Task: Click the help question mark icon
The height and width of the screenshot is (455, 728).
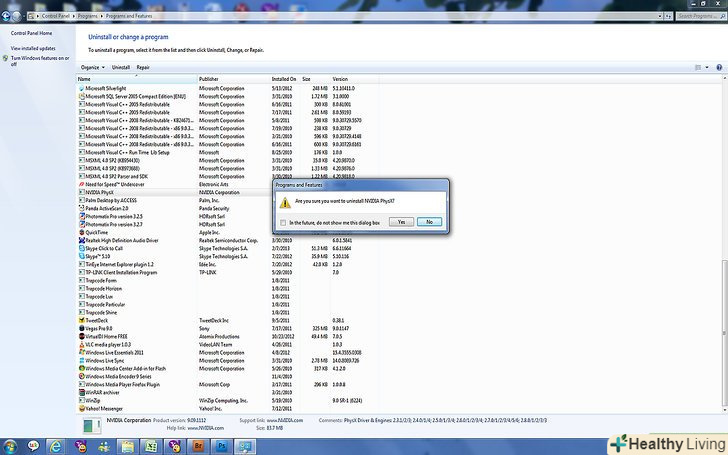Action: tap(721, 67)
